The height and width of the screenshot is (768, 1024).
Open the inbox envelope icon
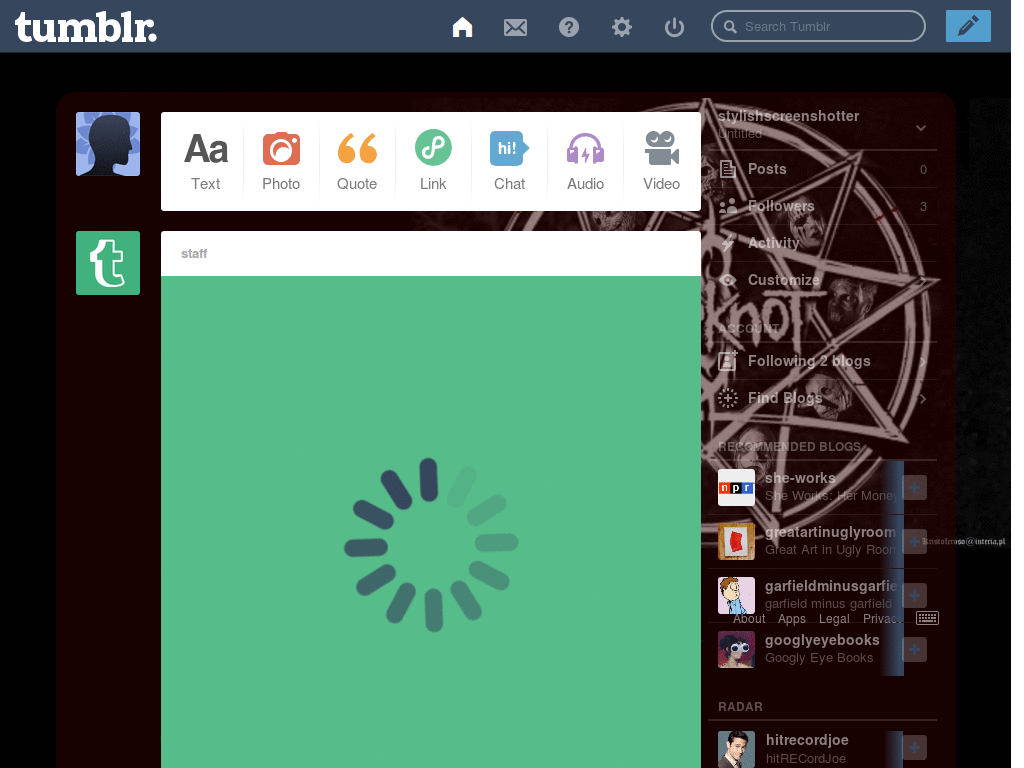tap(515, 27)
